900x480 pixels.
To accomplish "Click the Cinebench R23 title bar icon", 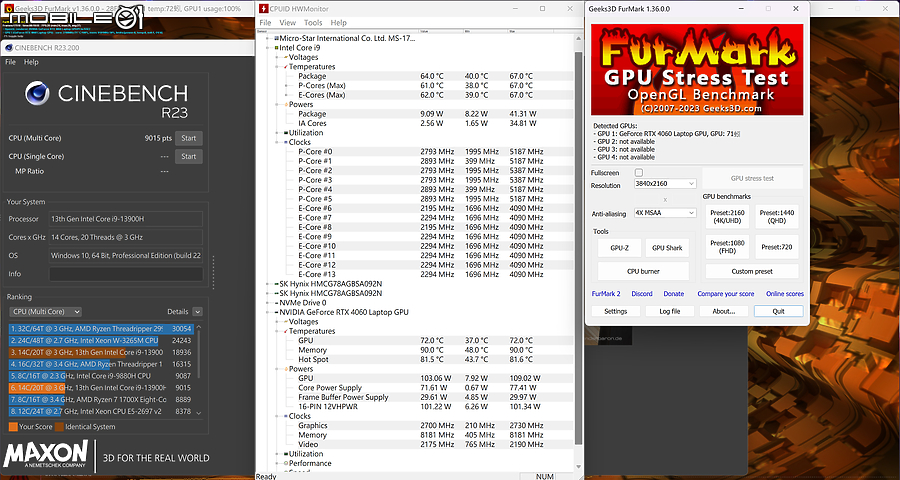I will (9, 48).
